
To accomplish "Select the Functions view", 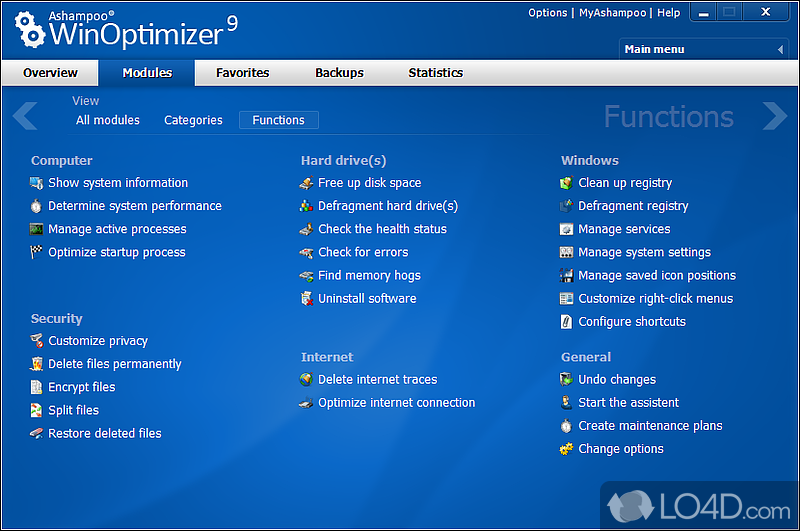I will (x=279, y=120).
